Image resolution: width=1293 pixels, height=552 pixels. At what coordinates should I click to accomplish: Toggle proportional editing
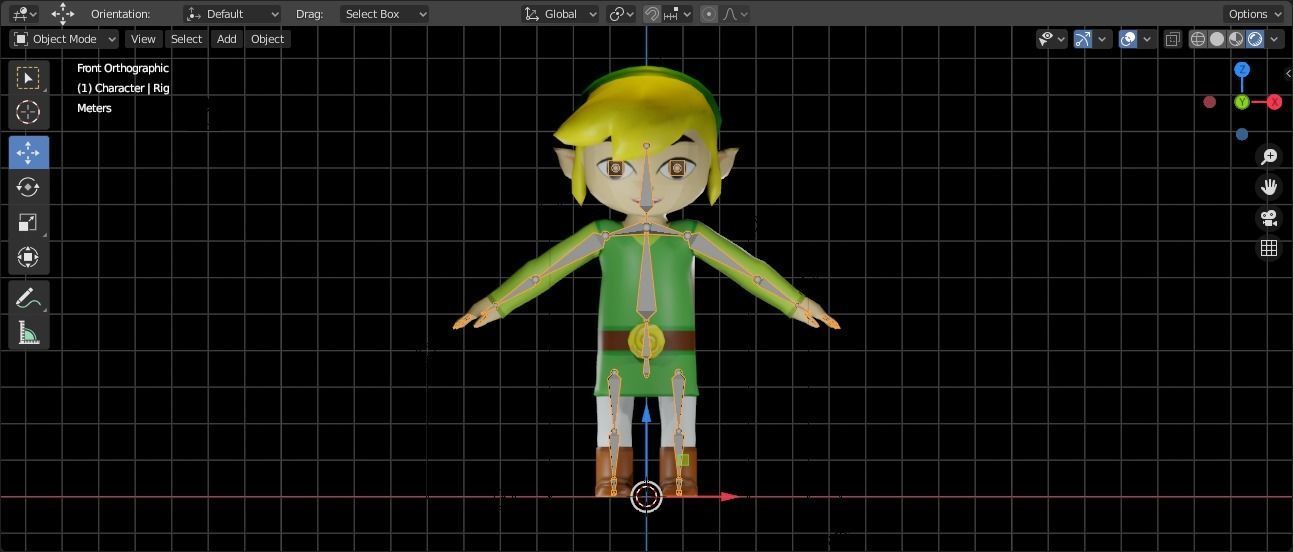pyautogui.click(x=708, y=14)
